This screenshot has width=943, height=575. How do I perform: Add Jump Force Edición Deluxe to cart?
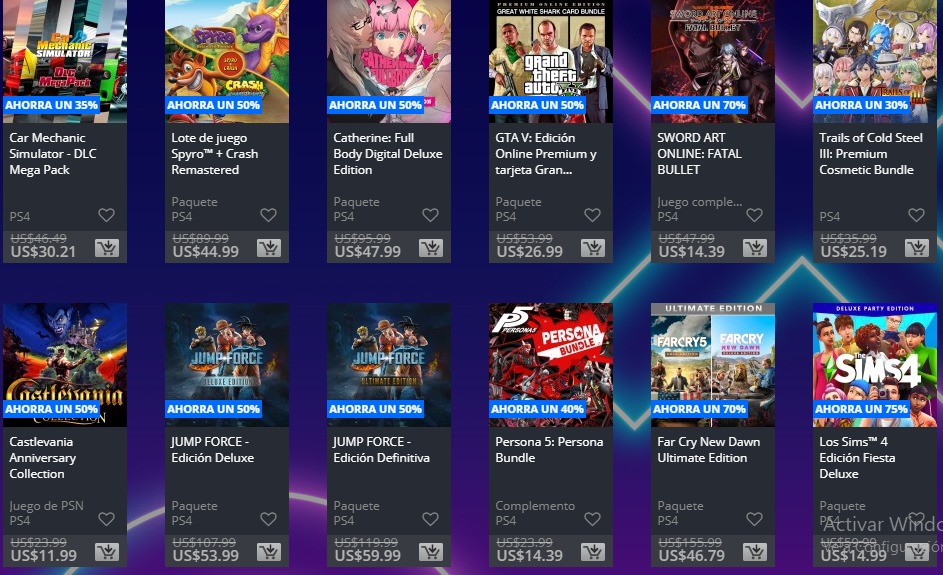coord(269,552)
